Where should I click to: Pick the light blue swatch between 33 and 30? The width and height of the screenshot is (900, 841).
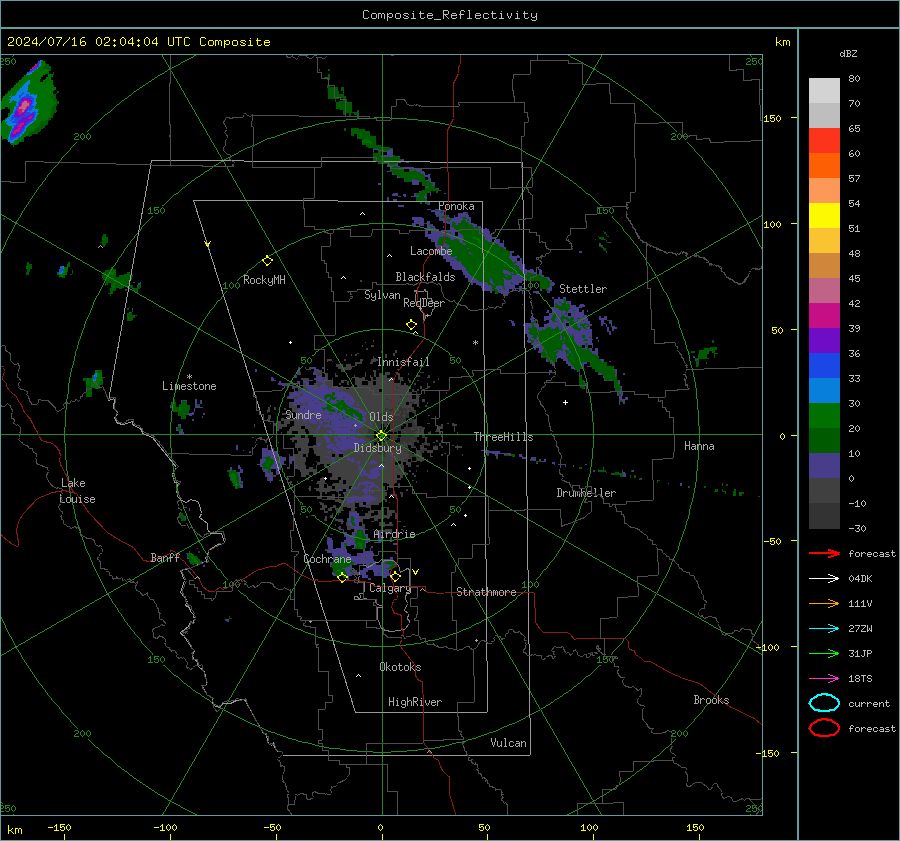pos(824,391)
